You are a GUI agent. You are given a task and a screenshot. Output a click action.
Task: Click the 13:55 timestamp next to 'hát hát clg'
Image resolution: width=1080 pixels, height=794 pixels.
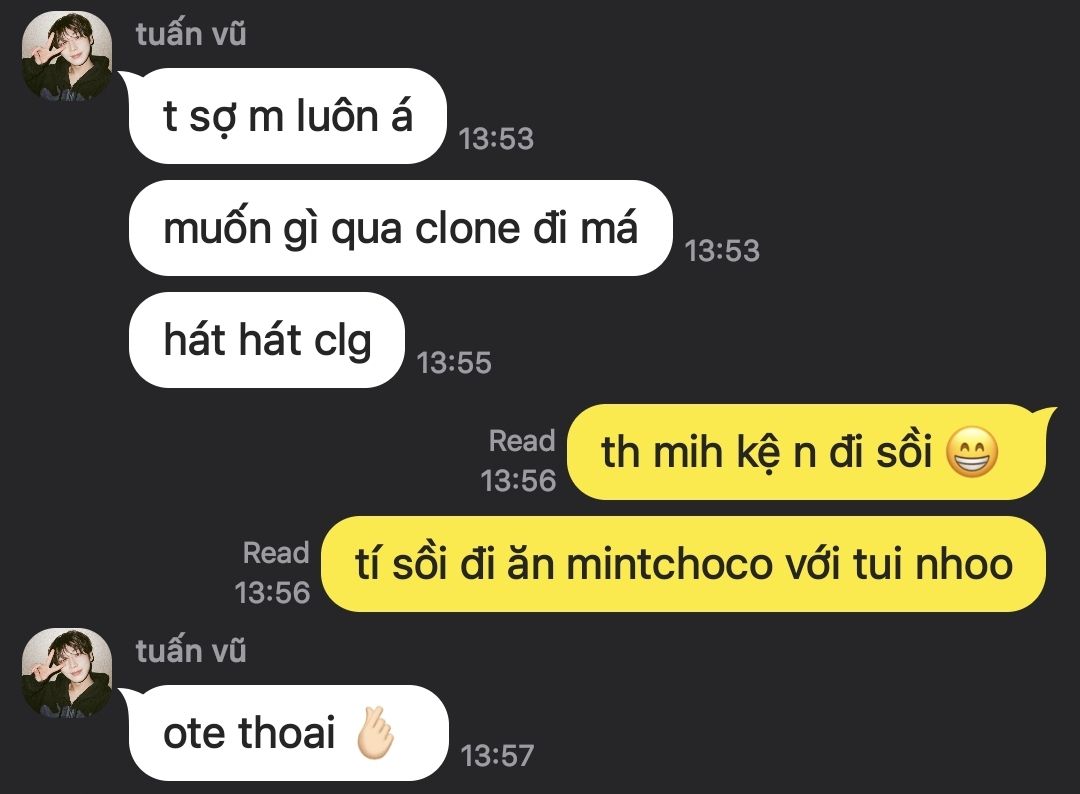(x=454, y=363)
